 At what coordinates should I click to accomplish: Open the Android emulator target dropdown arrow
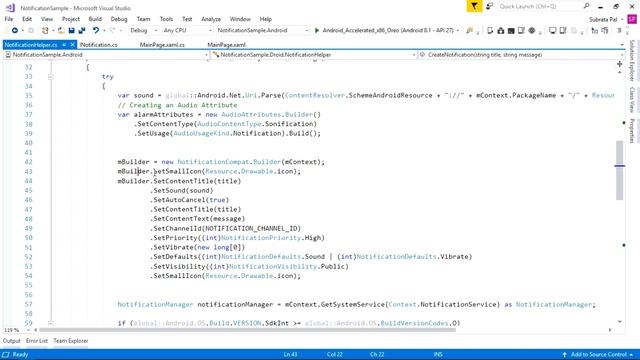458,31
